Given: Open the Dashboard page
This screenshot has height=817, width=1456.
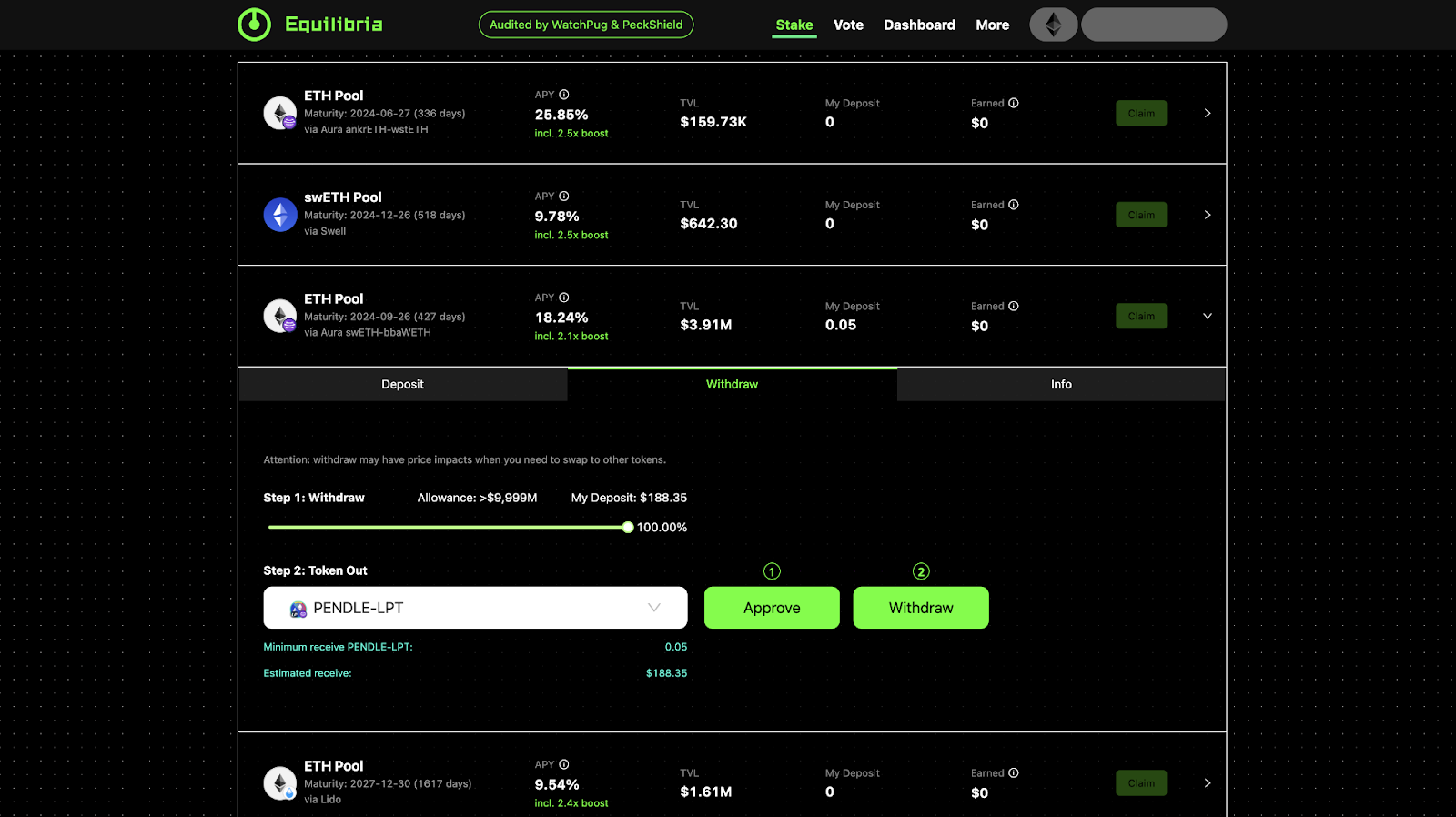Looking at the screenshot, I should point(919,25).
